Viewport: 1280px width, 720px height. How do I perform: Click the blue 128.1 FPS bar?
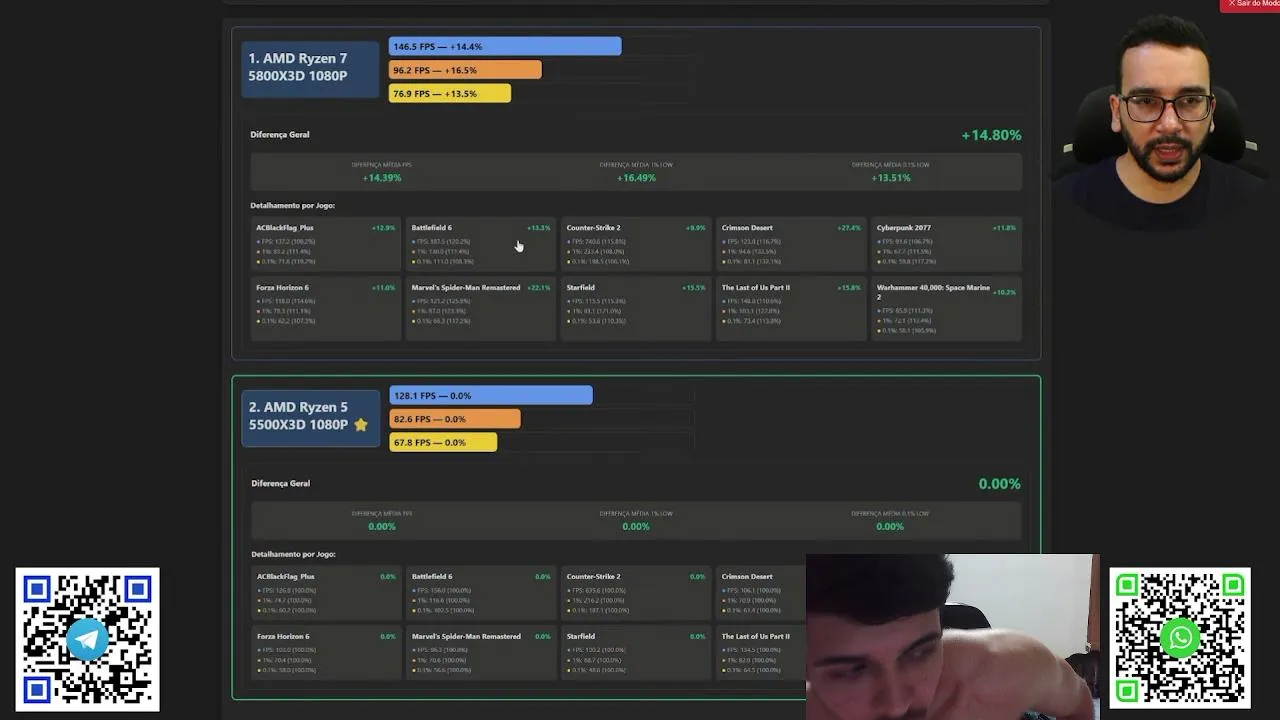pyautogui.click(x=491, y=395)
